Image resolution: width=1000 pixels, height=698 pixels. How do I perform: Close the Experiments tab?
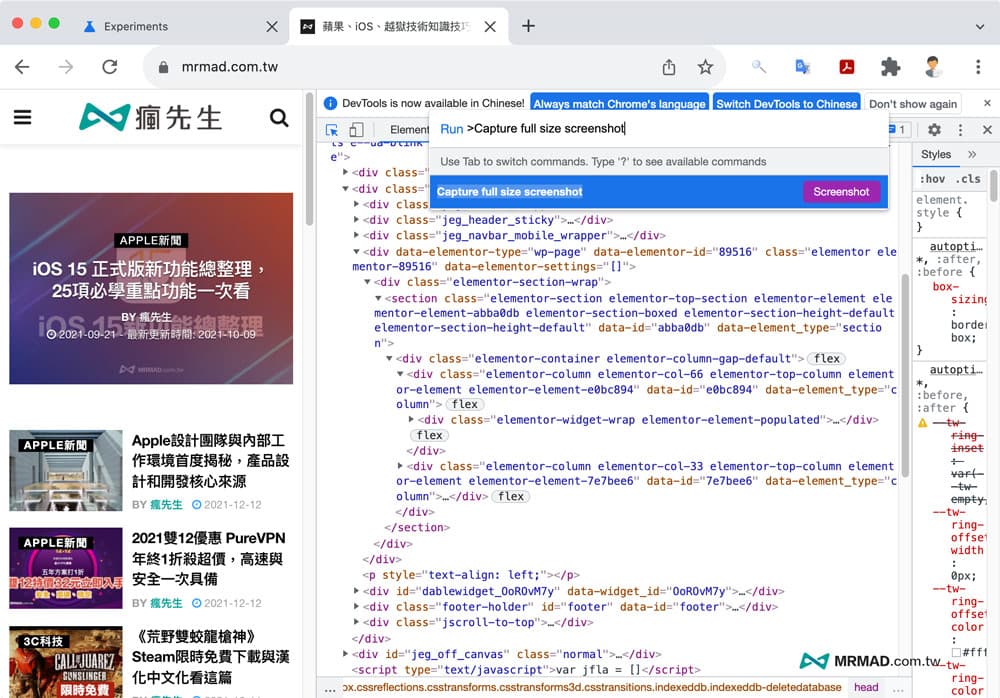(272, 27)
